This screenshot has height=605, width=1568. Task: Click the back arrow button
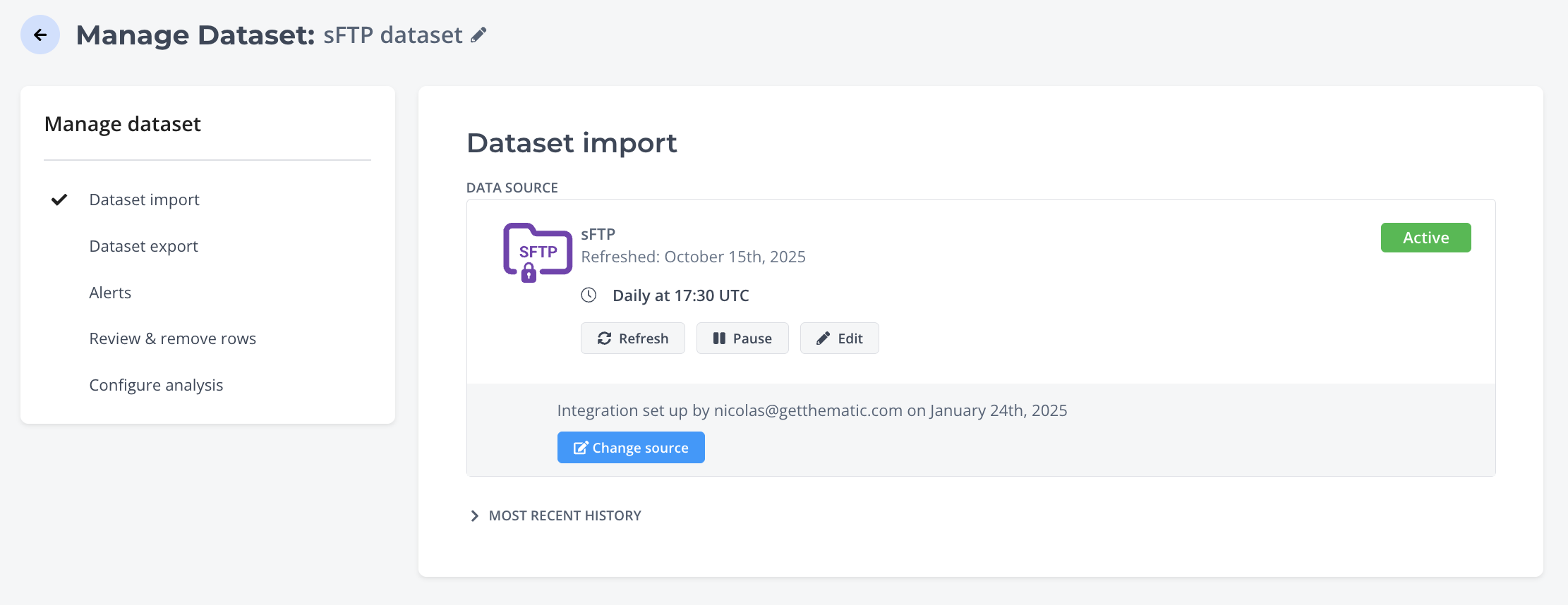40,35
